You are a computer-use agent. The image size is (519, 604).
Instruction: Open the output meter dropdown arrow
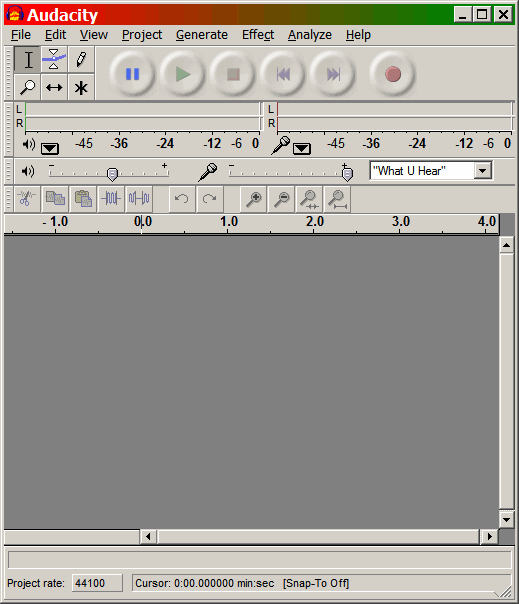click(50, 148)
